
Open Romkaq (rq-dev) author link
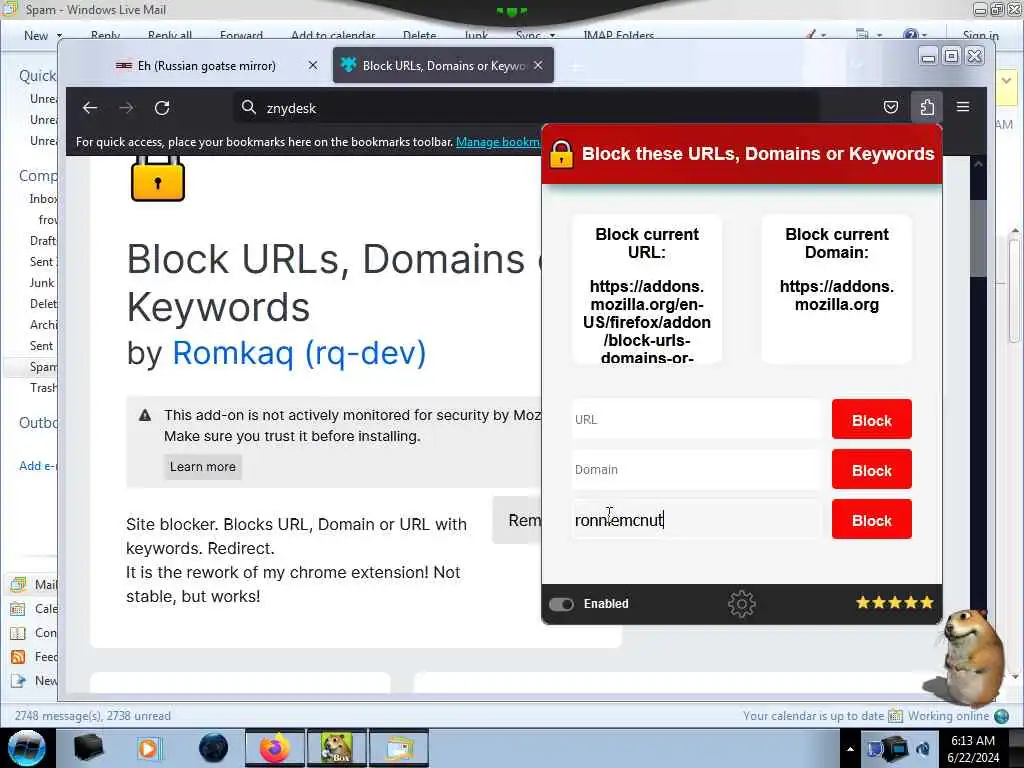pos(299,353)
